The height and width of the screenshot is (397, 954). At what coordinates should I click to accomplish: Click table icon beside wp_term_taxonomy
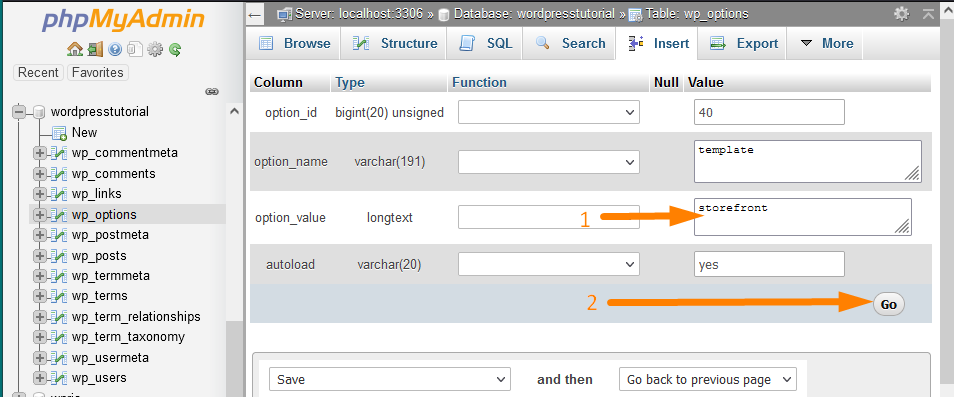pyautogui.click(x=59, y=337)
